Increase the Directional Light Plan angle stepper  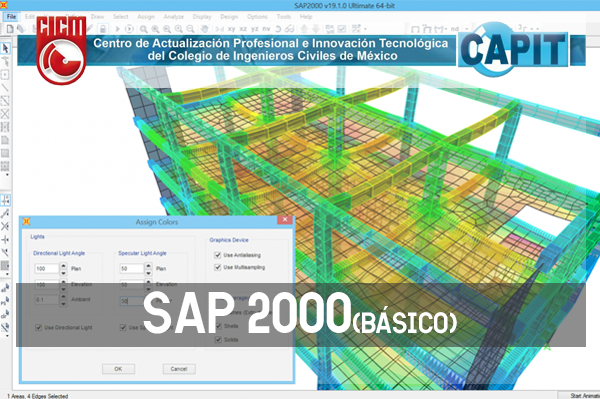pyautogui.click(x=64, y=265)
